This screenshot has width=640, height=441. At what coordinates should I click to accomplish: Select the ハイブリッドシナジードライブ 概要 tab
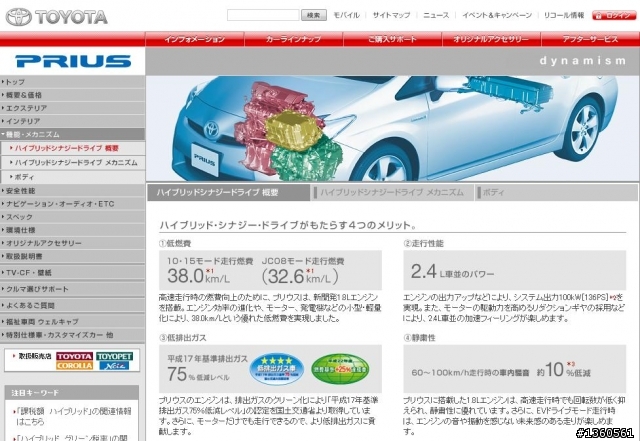pyautogui.click(x=228, y=192)
